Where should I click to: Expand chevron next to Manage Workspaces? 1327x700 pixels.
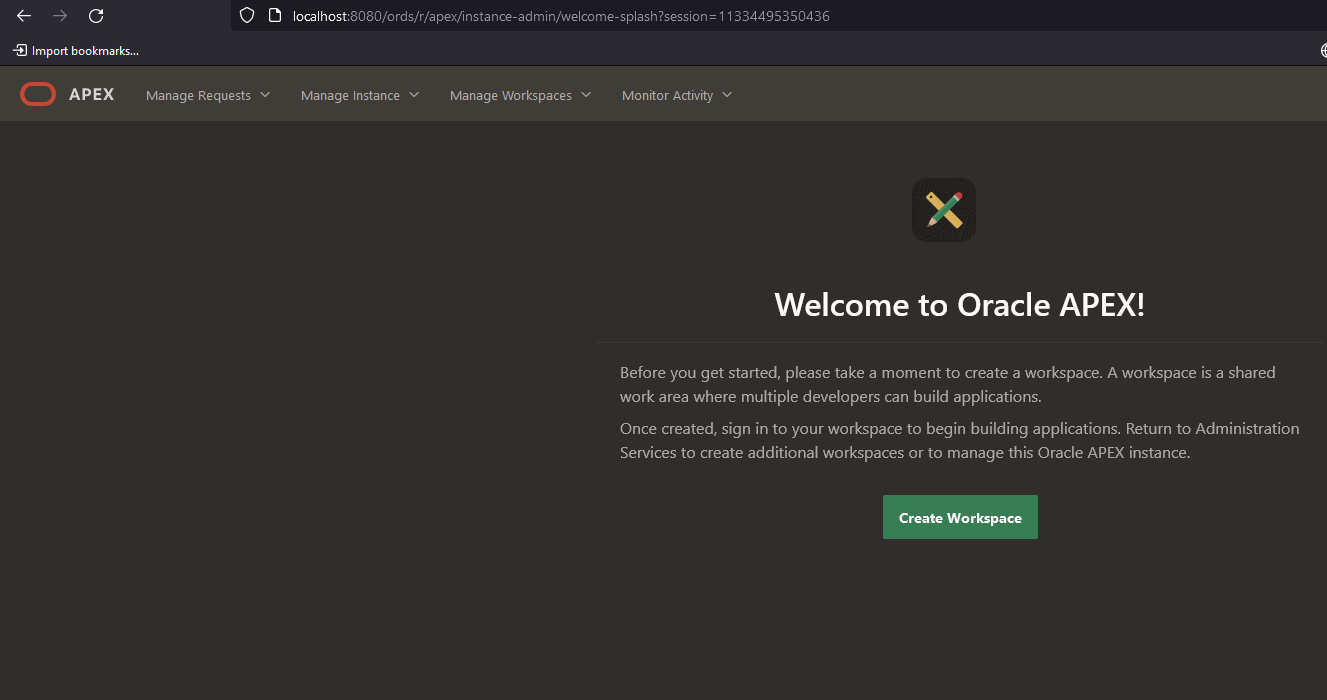[586, 95]
